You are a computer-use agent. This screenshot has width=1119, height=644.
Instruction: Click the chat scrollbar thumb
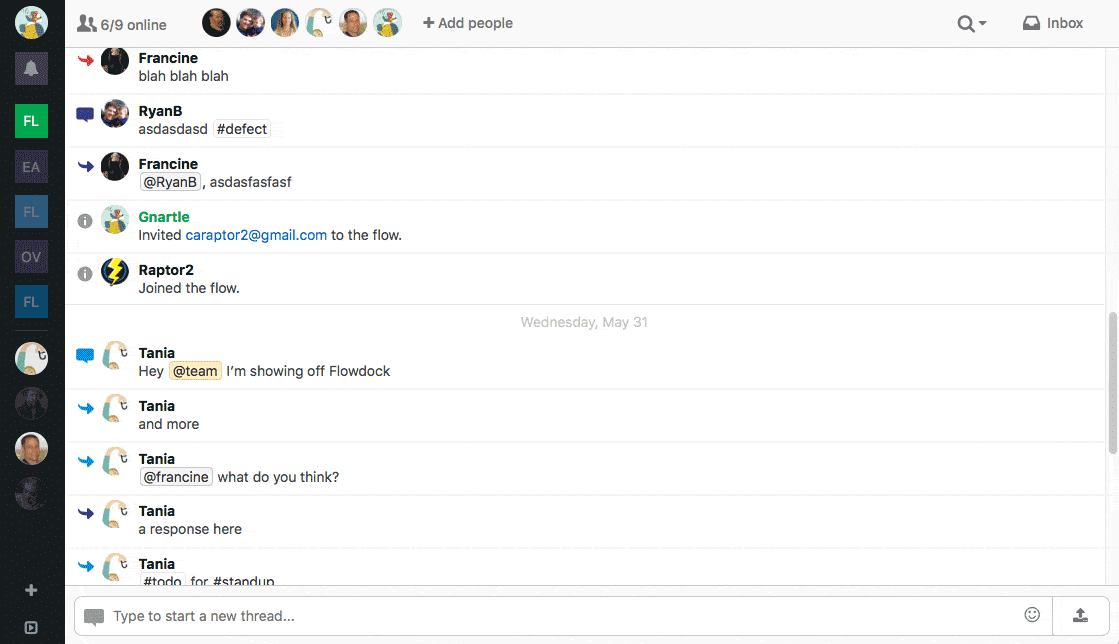1112,380
